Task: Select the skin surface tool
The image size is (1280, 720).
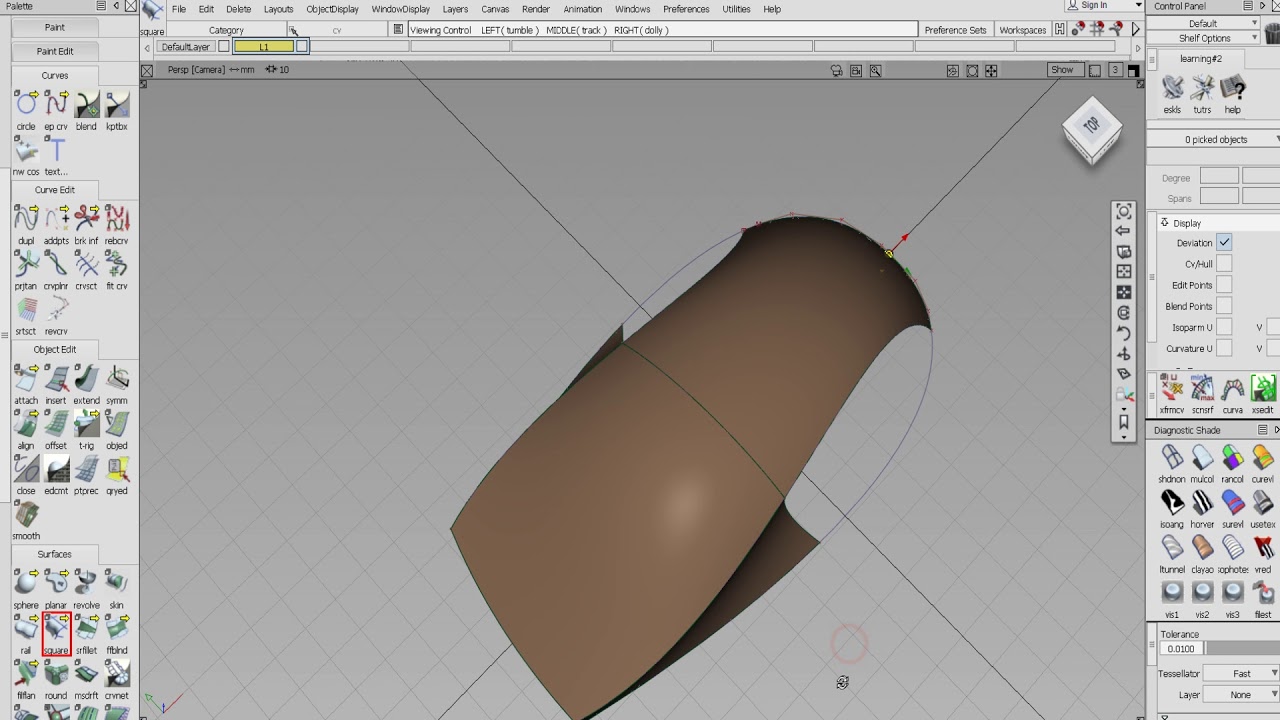Action: click(x=117, y=583)
